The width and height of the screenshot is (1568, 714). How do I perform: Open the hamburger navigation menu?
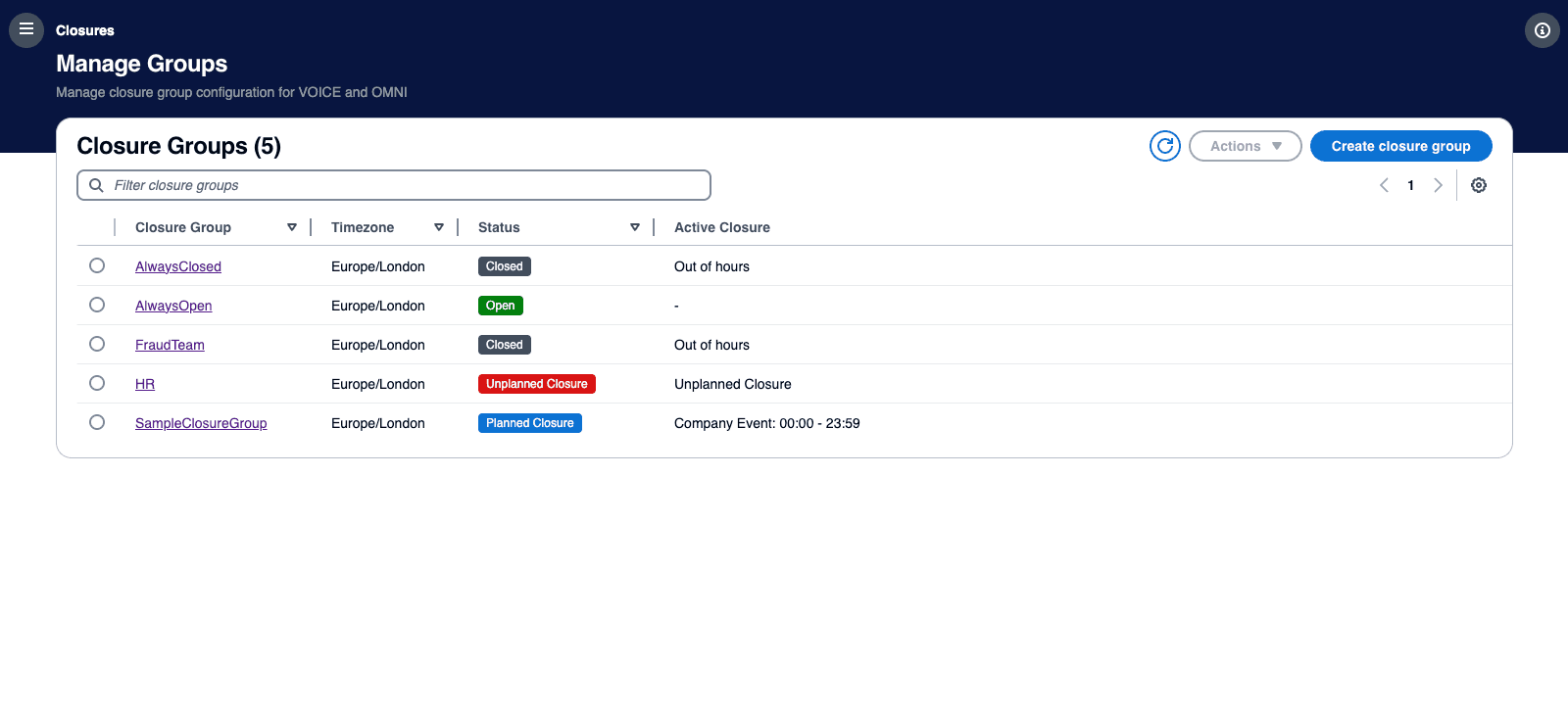pos(26,29)
